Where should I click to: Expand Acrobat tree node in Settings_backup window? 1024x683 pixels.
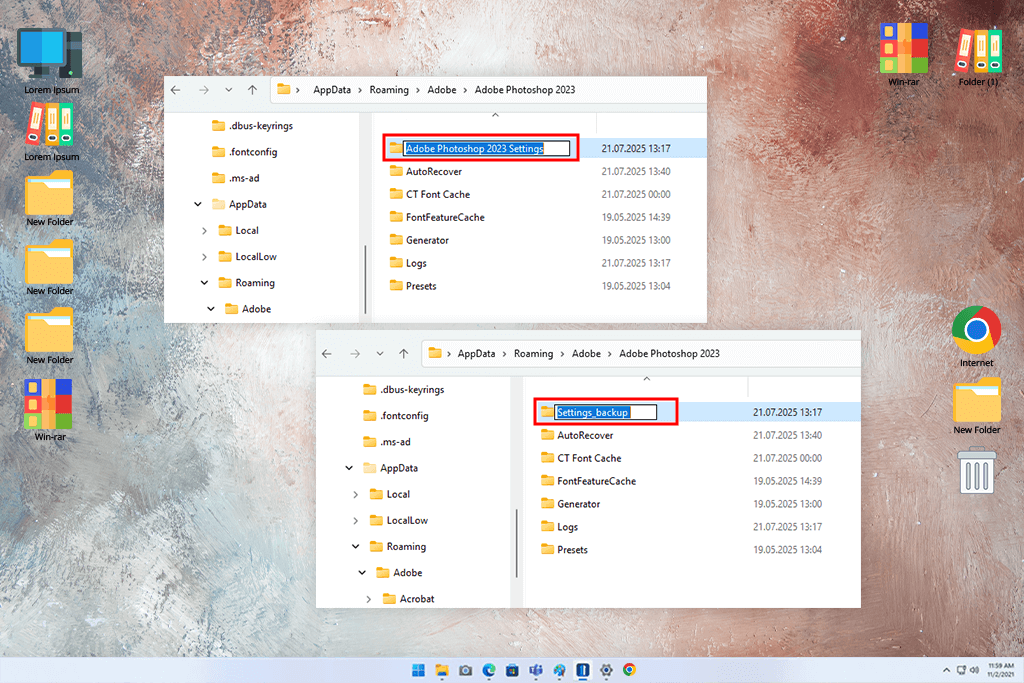point(368,599)
